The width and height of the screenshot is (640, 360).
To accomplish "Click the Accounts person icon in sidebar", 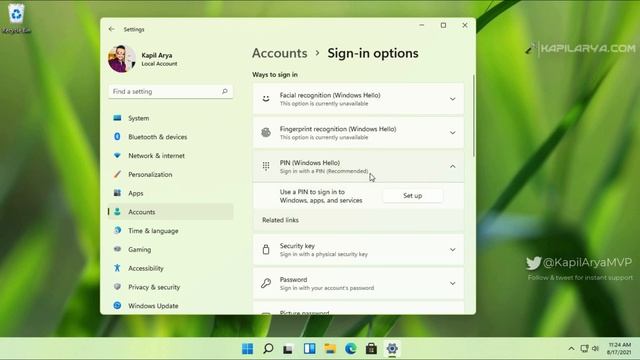I will pyautogui.click(x=117, y=211).
